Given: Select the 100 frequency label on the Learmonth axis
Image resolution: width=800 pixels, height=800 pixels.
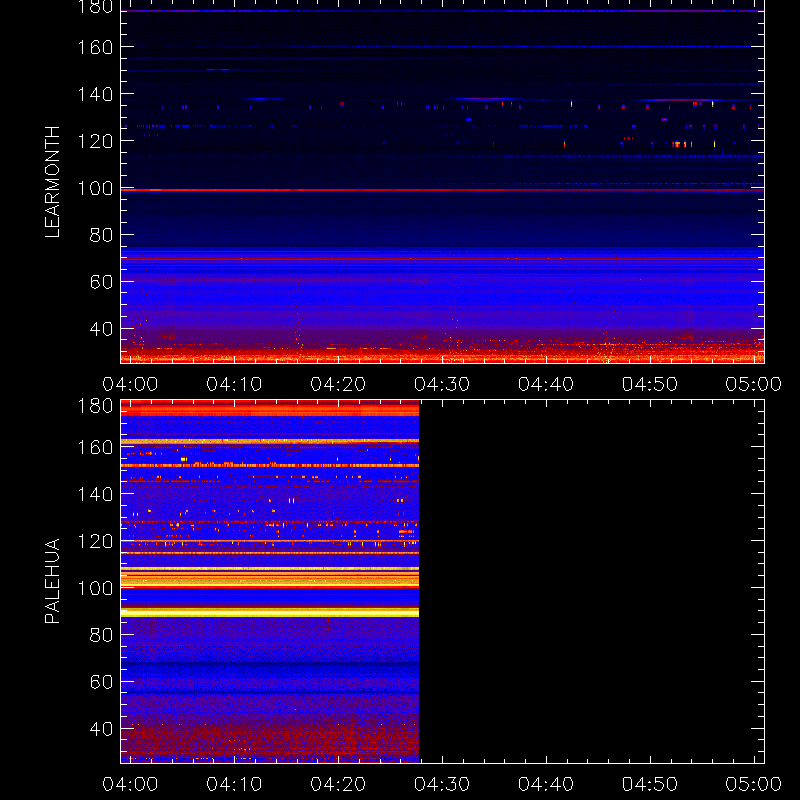Looking at the screenshot, I should point(95,188).
